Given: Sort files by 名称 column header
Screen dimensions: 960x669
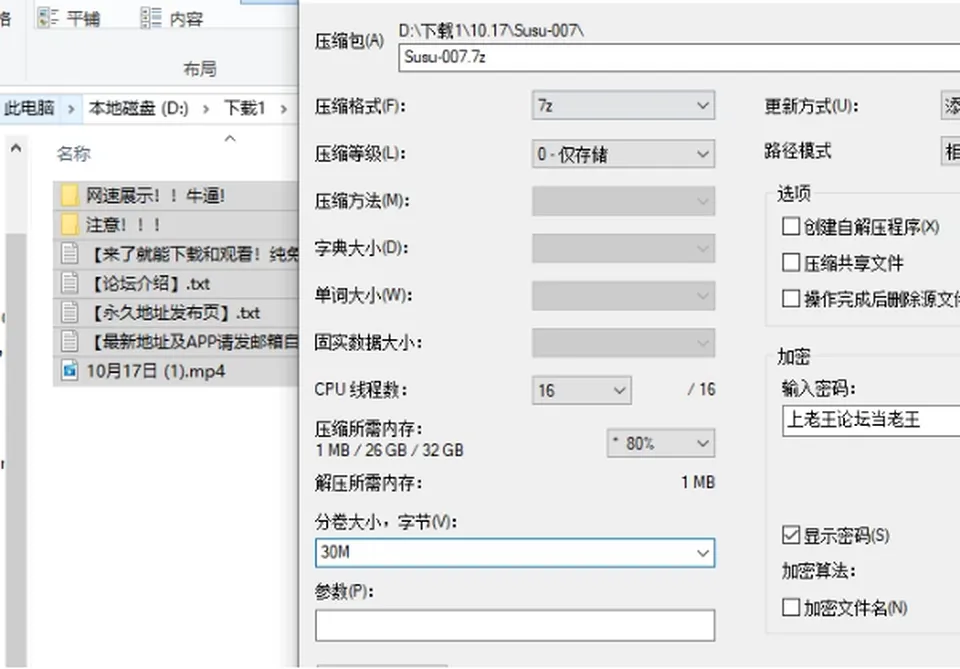Looking at the screenshot, I should pos(73,153).
